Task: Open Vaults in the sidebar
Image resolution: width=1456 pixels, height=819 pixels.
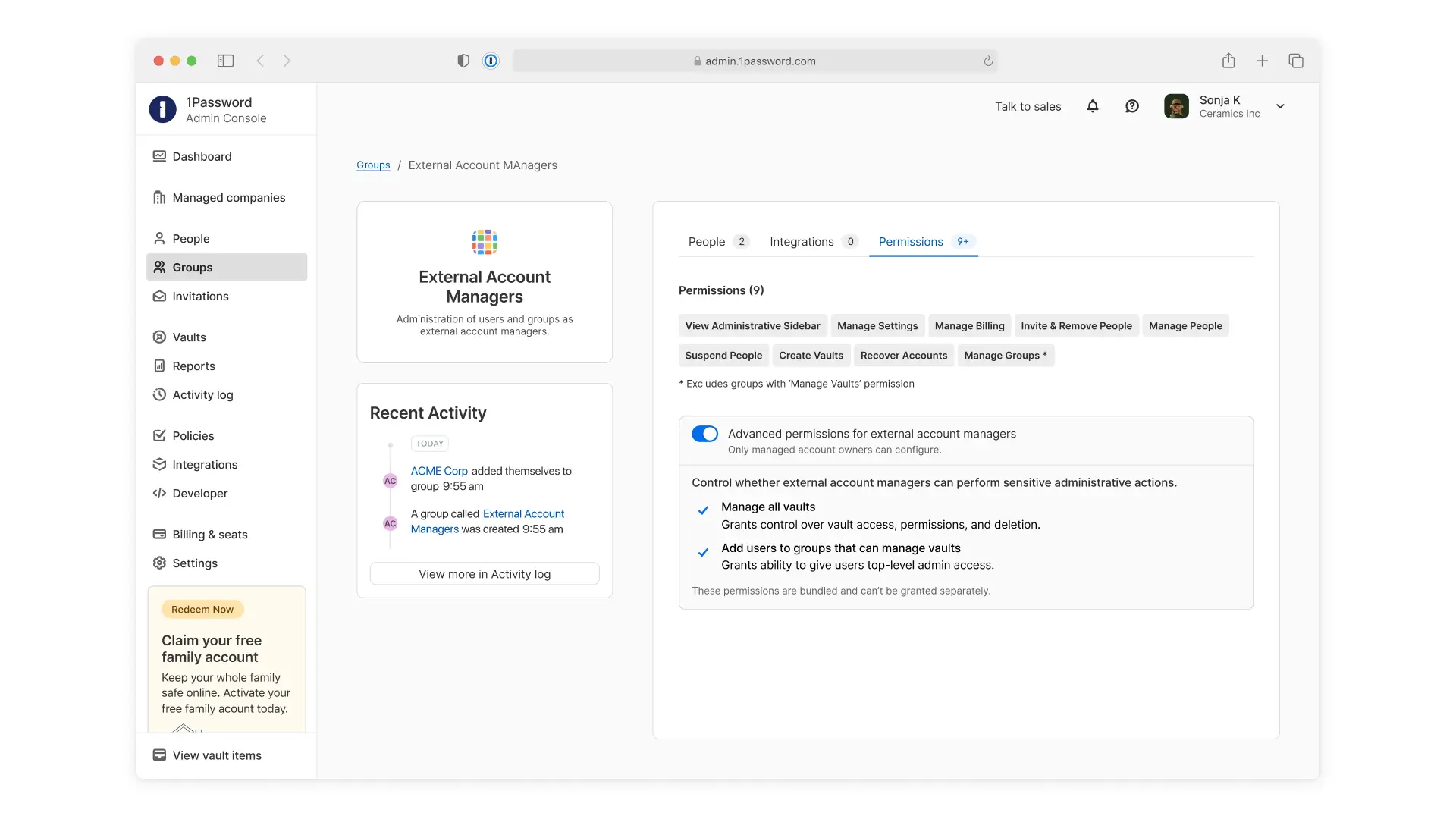Action: click(x=227, y=337)
